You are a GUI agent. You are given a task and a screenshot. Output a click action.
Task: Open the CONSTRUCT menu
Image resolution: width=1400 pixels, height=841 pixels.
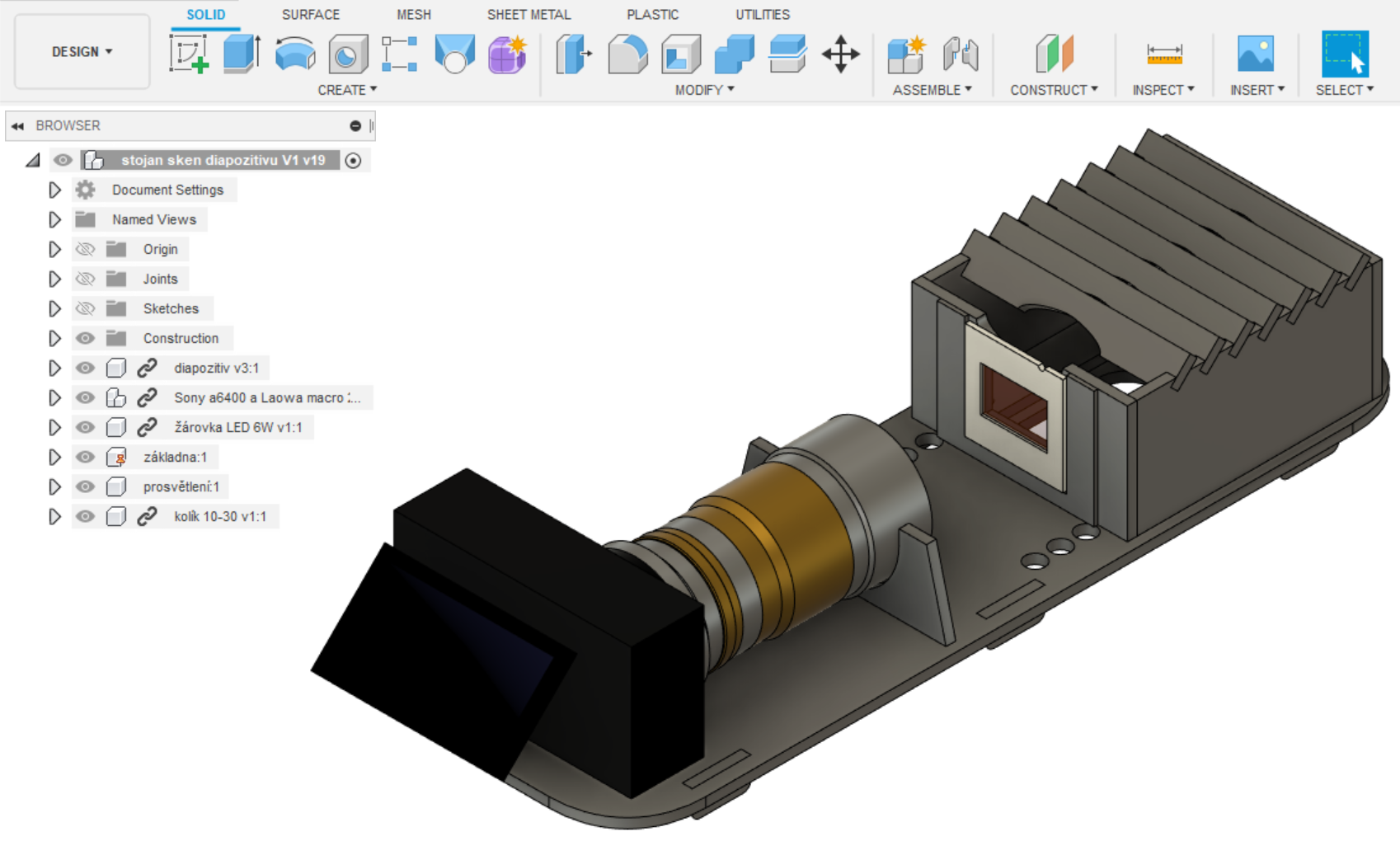coord(1053,90)
